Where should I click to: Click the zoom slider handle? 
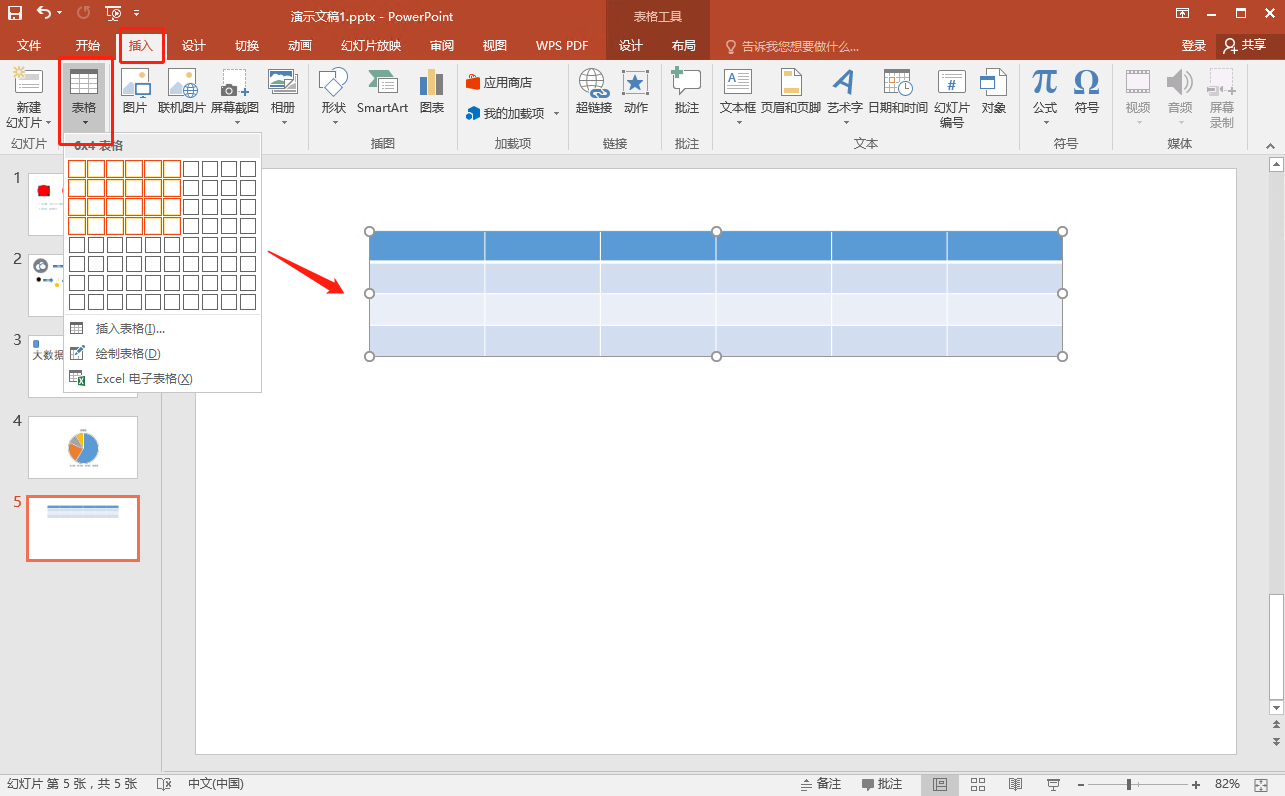[x=1129, y=785]
